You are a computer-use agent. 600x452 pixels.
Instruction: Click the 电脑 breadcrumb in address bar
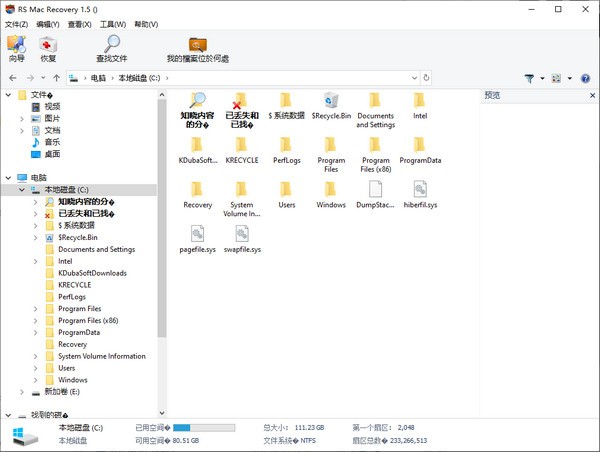point(97,77)
